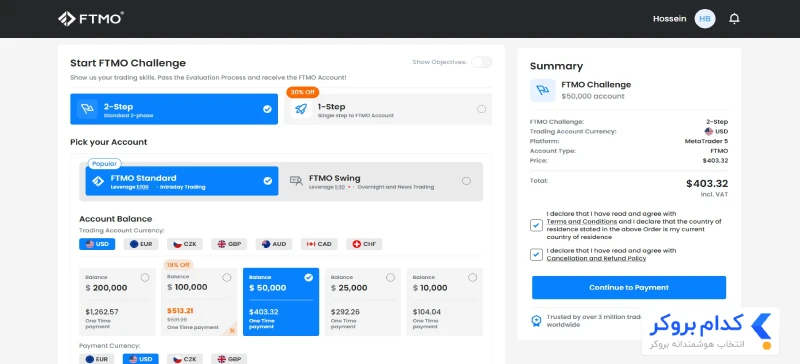
Task: Click the Hossein username
Action: [x=669, y=19]
